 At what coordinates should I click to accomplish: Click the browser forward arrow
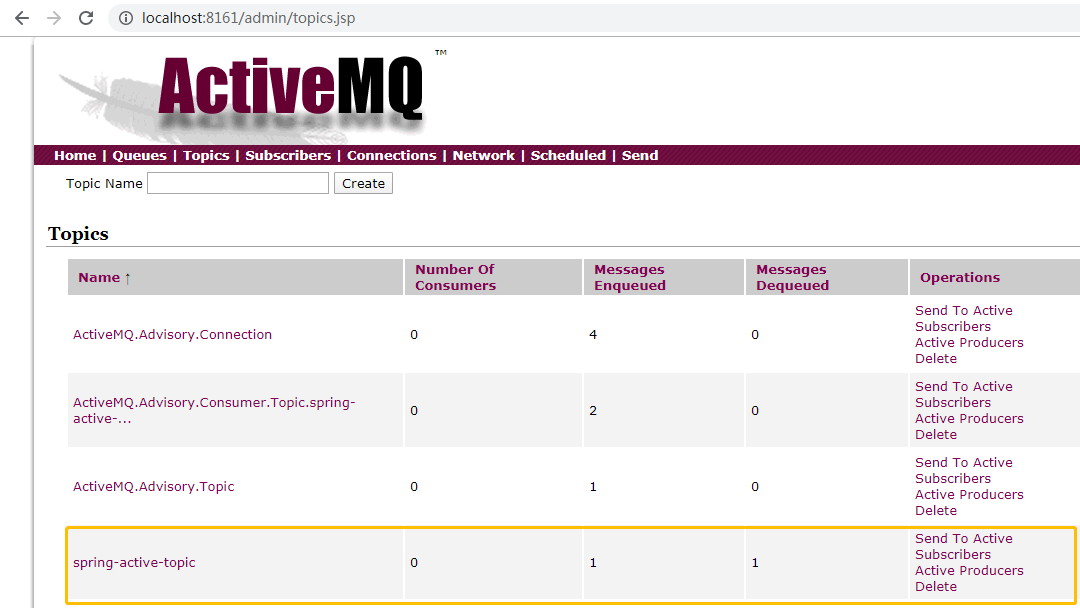(54, 18)
